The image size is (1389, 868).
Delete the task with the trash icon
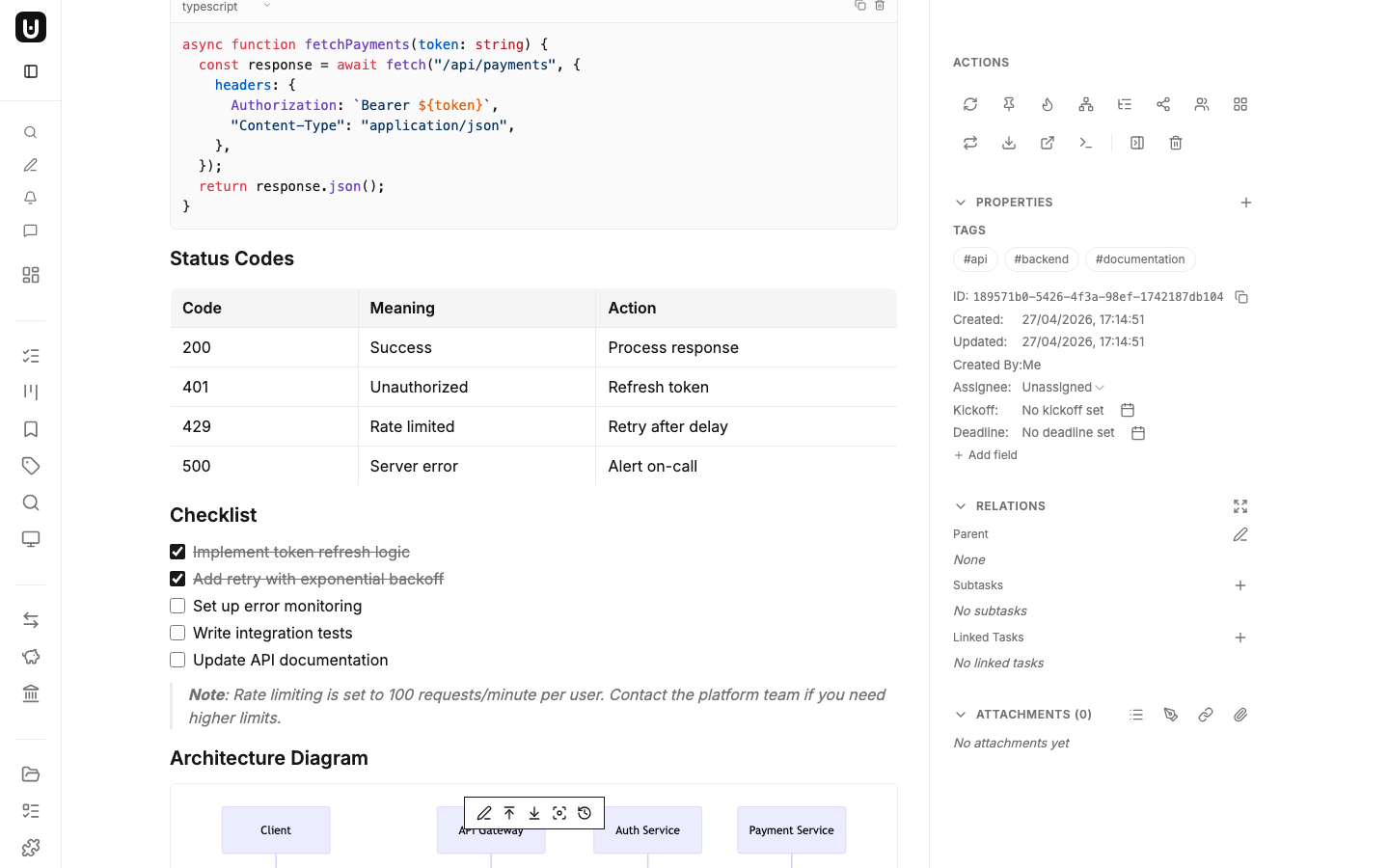coord(1175,142)
